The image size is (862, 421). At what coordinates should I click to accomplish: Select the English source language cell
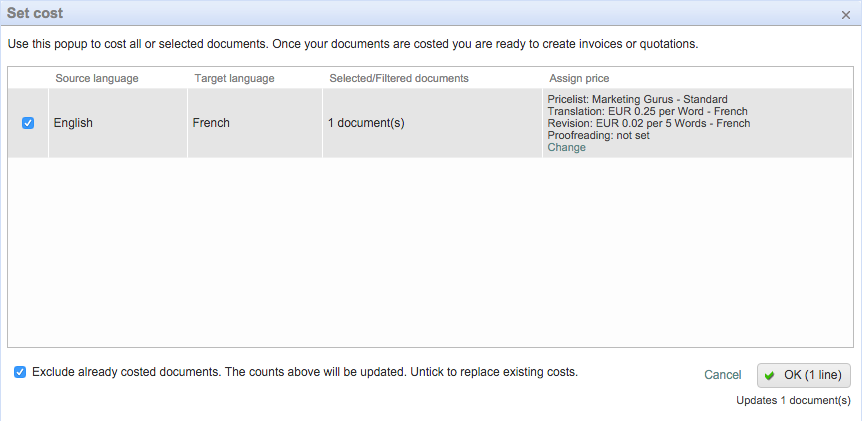[x=73, y=123]
